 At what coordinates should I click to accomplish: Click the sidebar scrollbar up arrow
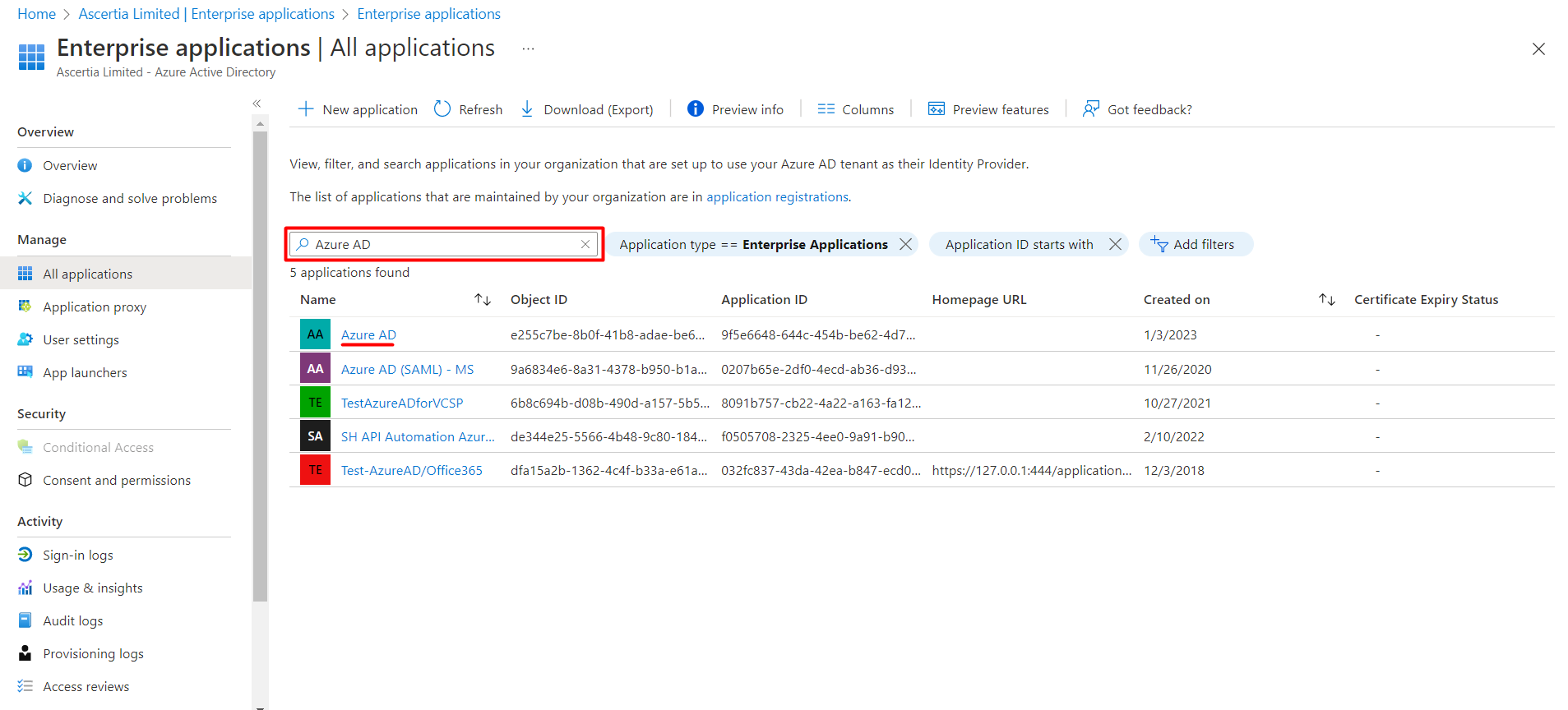click(260, 124)
